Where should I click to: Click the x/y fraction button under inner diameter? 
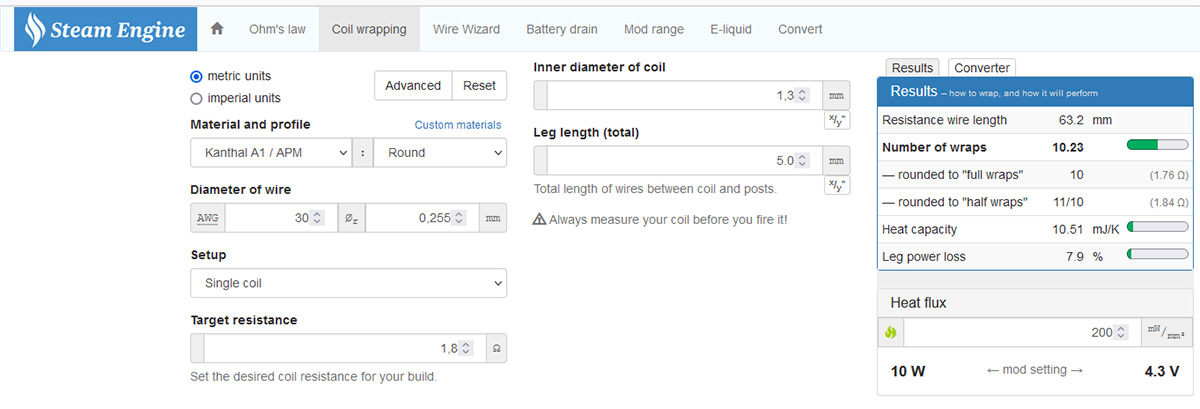pos(836,120)
